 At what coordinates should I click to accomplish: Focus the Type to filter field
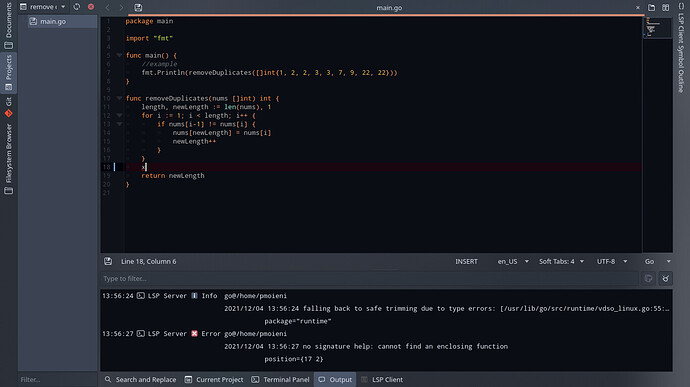click(x=369, y=278)
